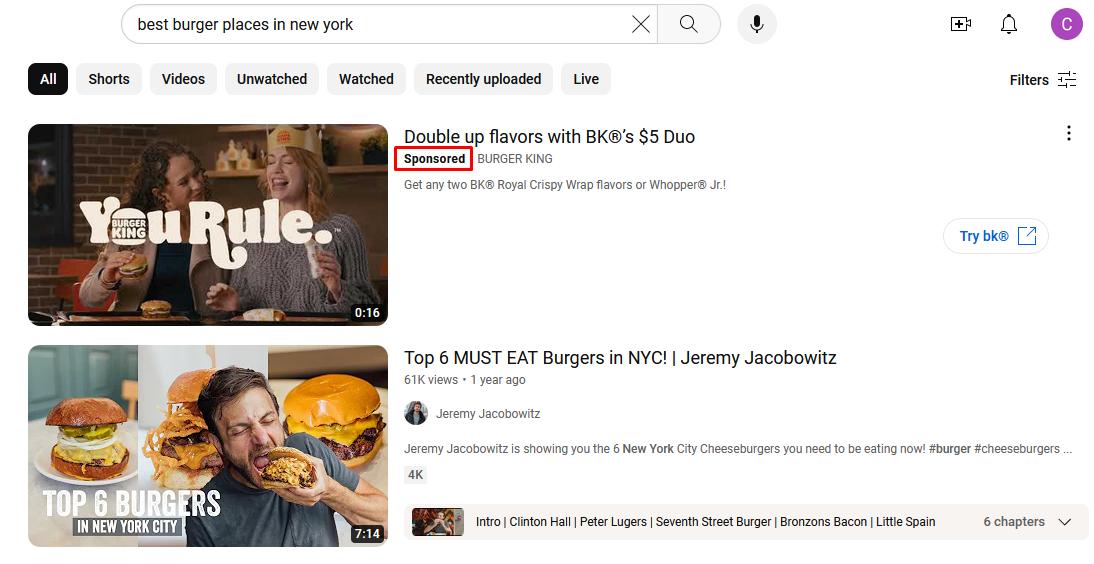Viewport: 1094px width, 564px height.
Task: Click the Try bk® button
Action: [x=996, y=236]
